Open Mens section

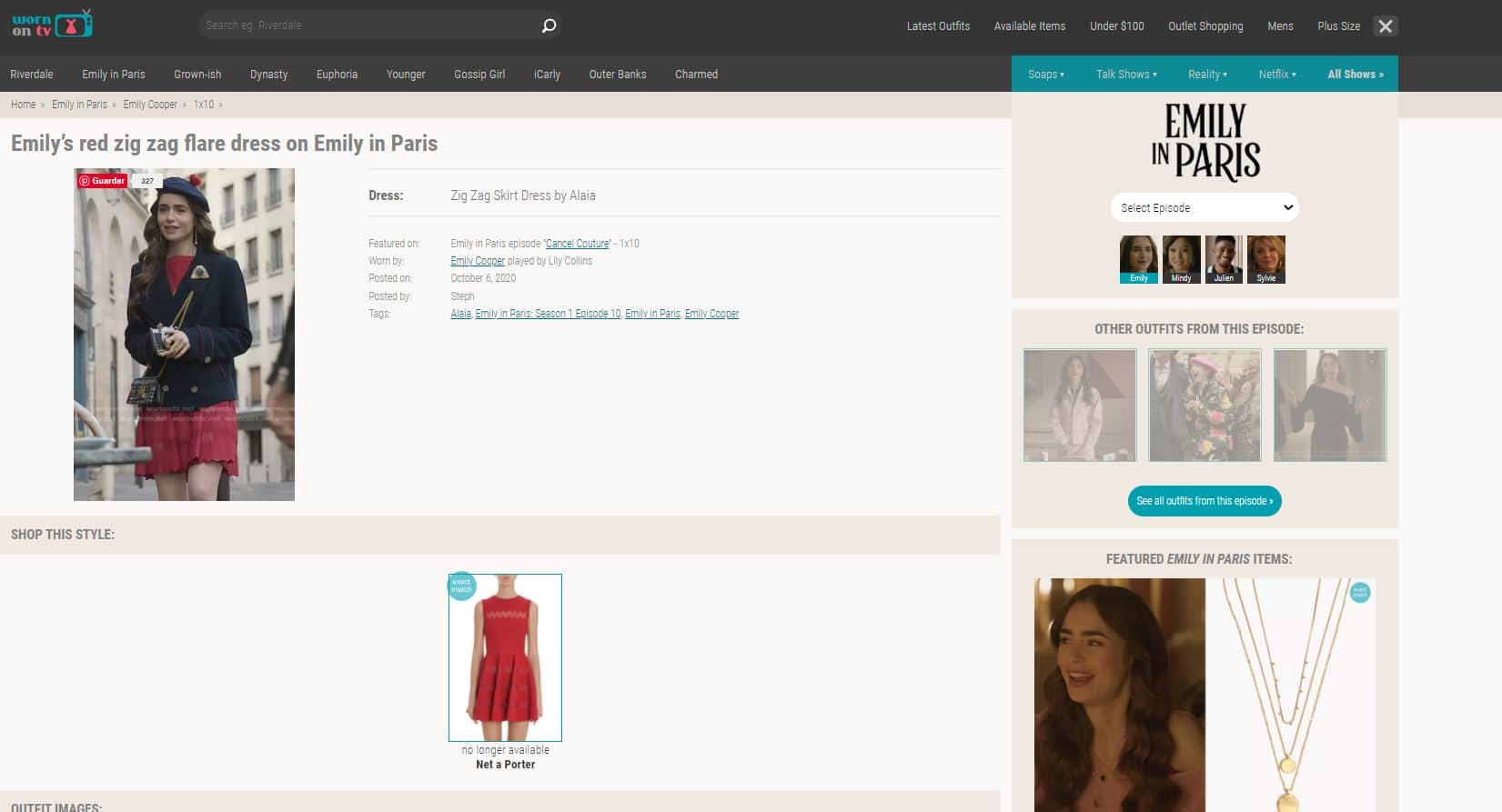point(1280,26)
